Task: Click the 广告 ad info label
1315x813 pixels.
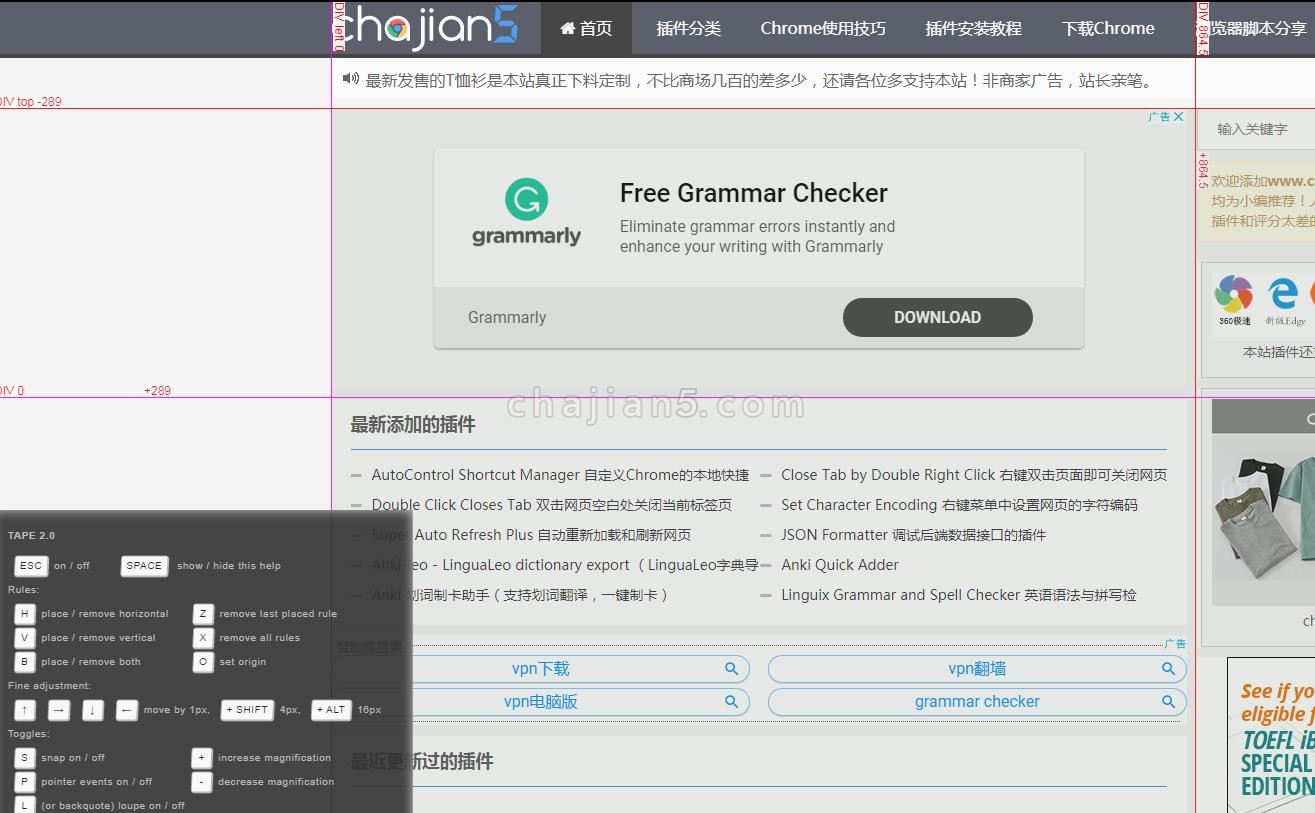Action: 1159,117
